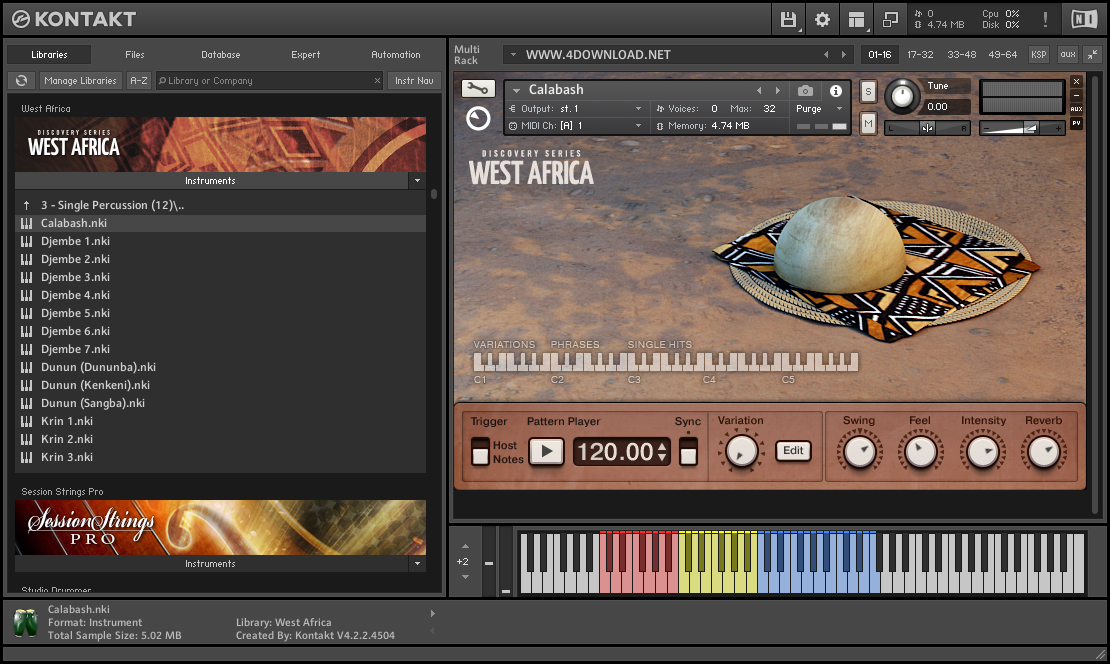Select previous instrument arrow beside Calabash
The image size is (1110, 664).
759,91
